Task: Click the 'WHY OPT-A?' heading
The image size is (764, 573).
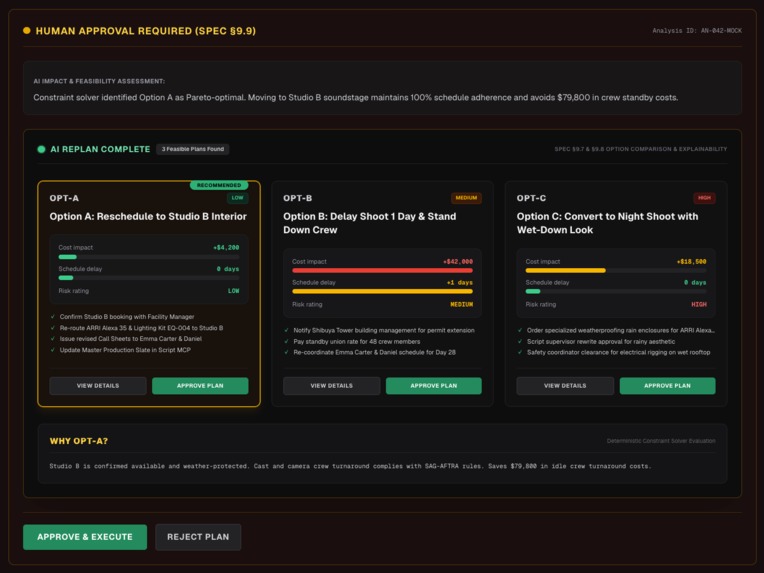Action: pyautogui.click(x=79, y=441)
